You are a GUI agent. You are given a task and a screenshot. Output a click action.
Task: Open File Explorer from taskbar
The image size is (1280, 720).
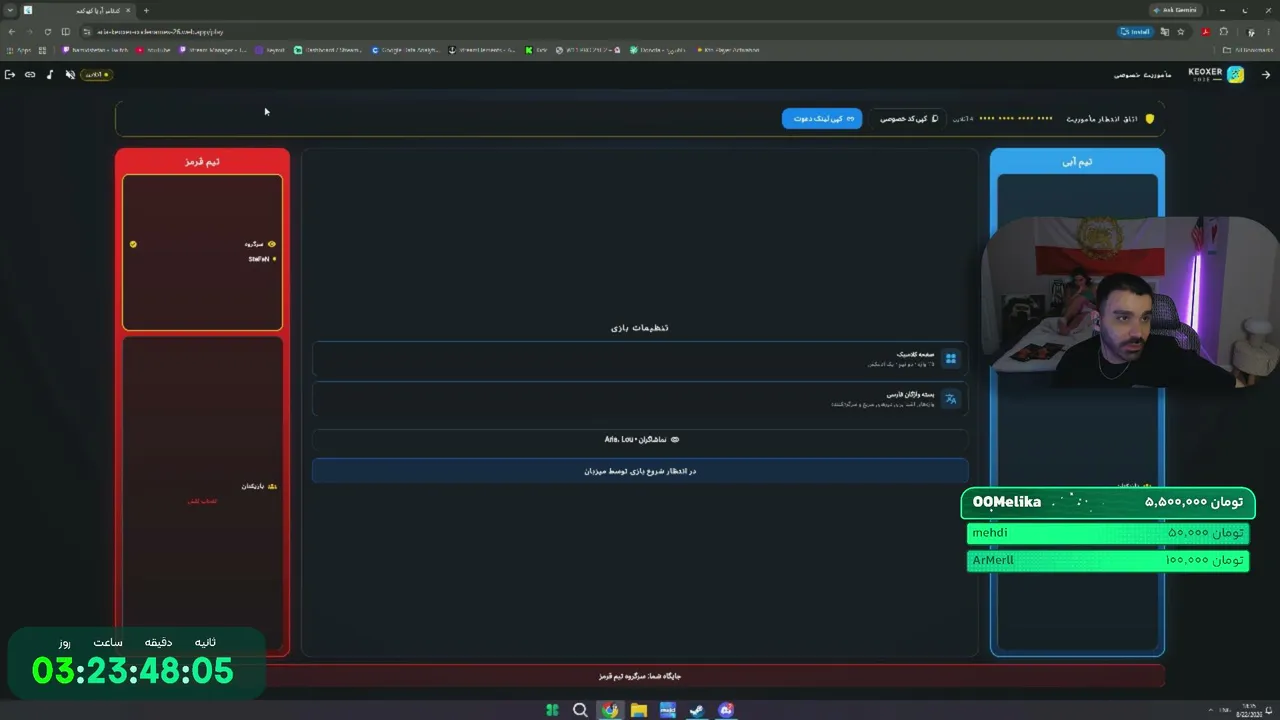[638, 710]
